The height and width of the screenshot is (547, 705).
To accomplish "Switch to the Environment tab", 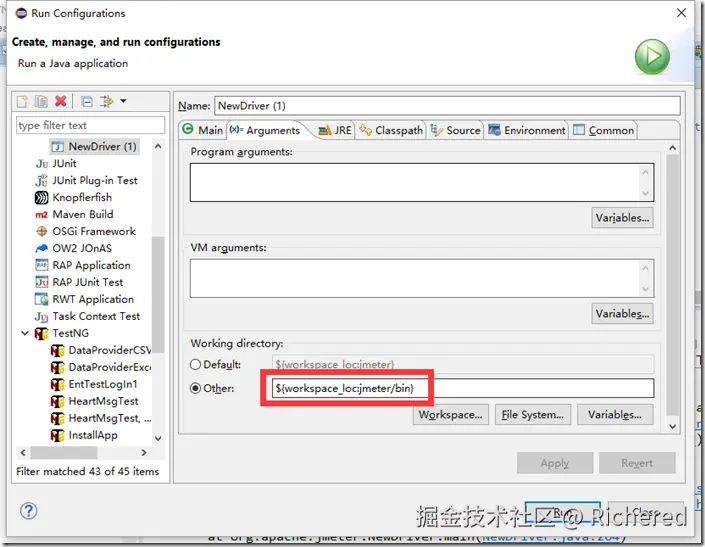I will coord(527,130).
